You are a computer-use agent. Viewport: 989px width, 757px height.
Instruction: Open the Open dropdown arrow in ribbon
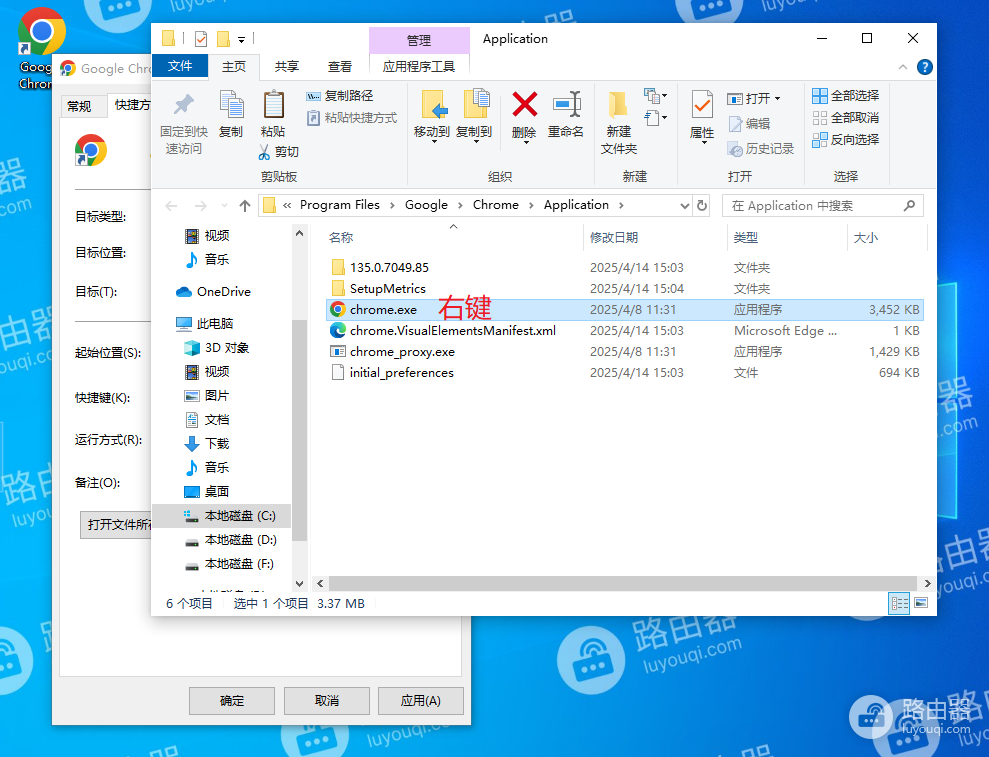[x=778, y=98]
